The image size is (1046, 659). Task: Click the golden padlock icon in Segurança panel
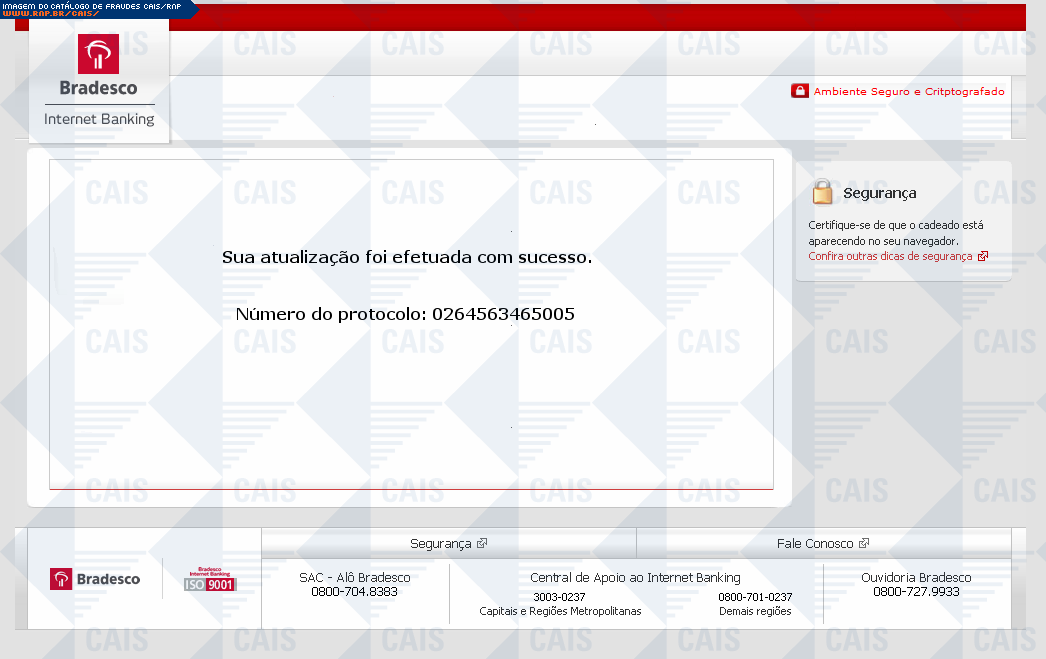click(822, 191)
